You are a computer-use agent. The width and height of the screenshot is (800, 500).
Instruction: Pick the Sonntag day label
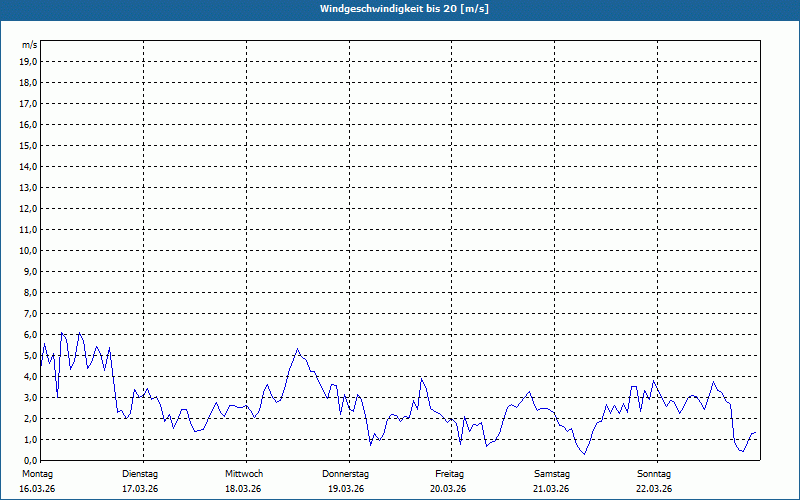654,473
